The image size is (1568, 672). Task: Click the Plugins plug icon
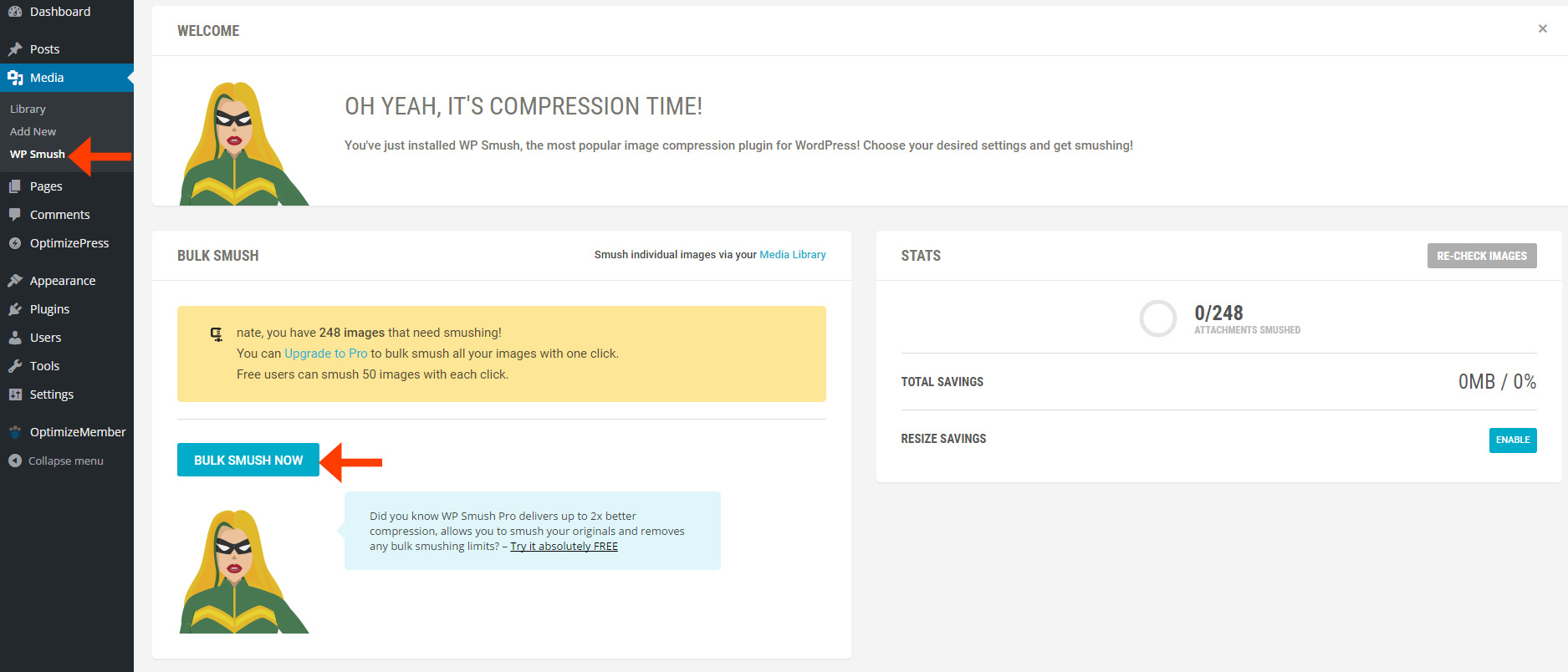click(x=15, y=309)
